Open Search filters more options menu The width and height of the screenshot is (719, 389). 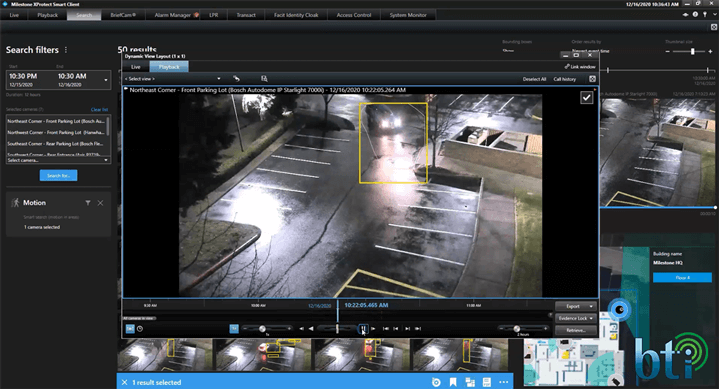point(66,50)
